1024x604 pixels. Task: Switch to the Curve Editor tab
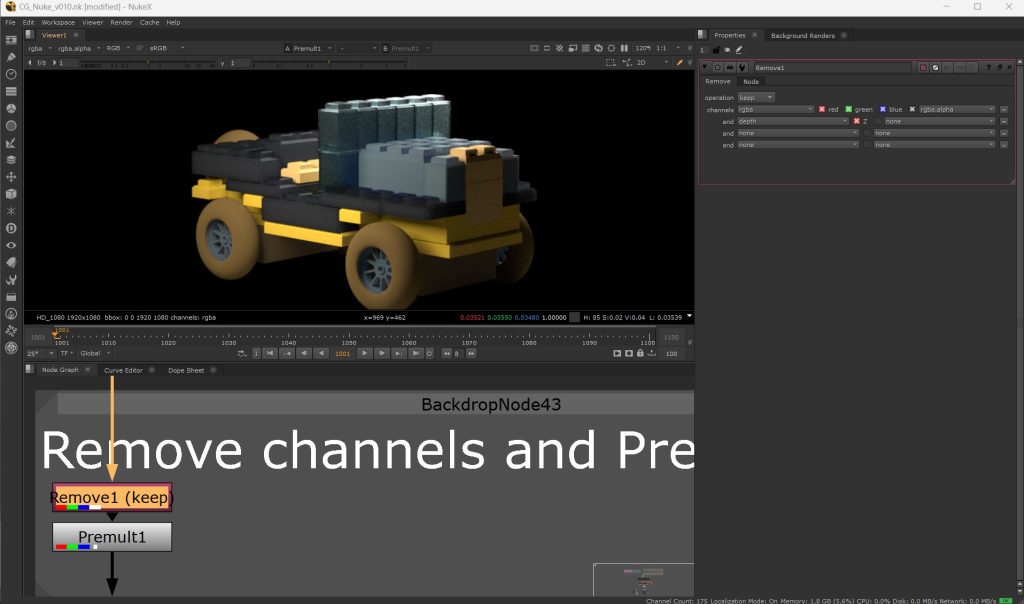(123, 370)
